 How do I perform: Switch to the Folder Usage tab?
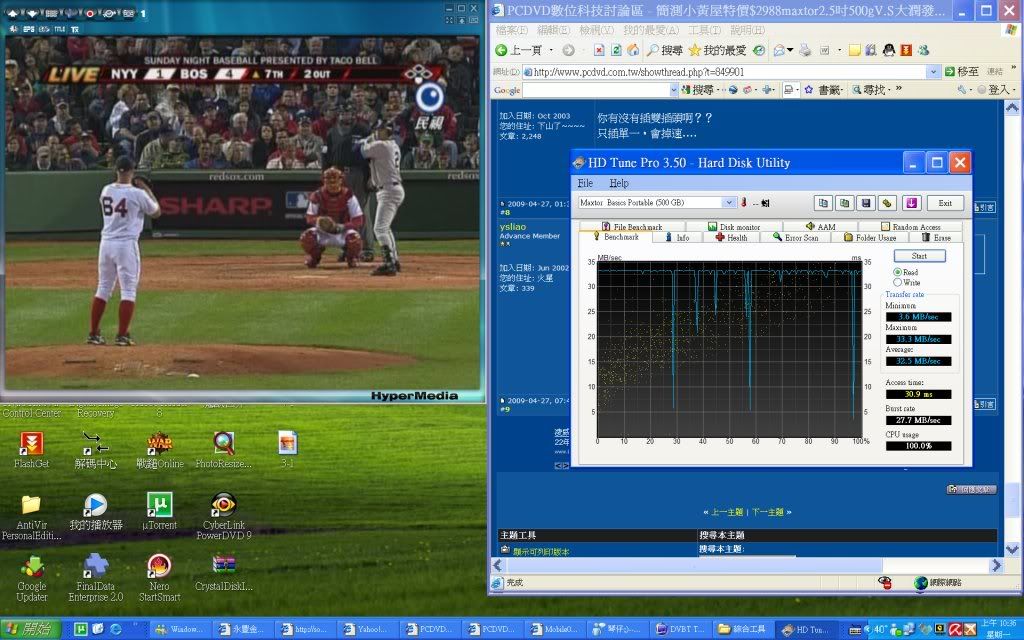pyautogui.click(x=870, y=237)
